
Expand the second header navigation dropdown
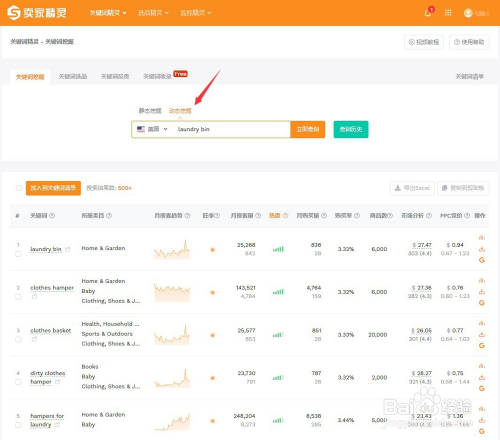tap(153, 13)
